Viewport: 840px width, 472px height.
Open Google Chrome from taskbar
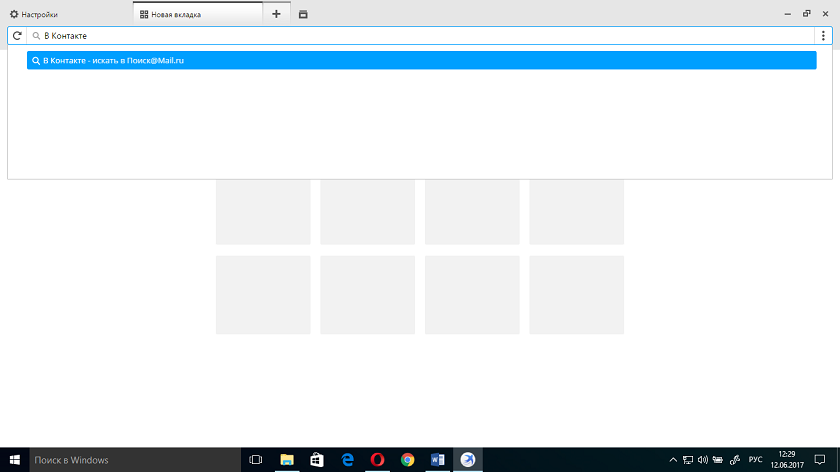coord(407,460)
